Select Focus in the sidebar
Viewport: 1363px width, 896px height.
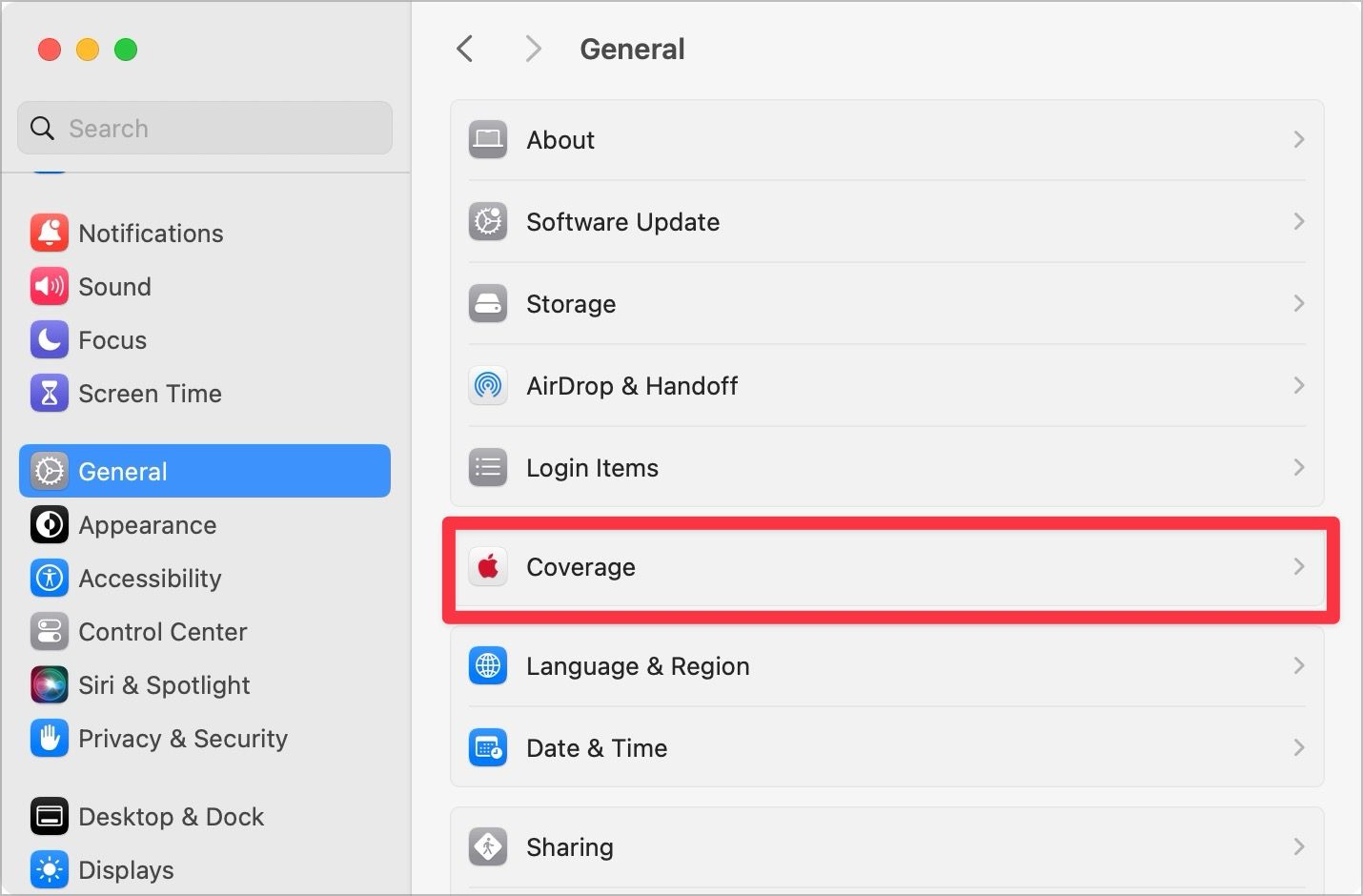tap(112, 339)
